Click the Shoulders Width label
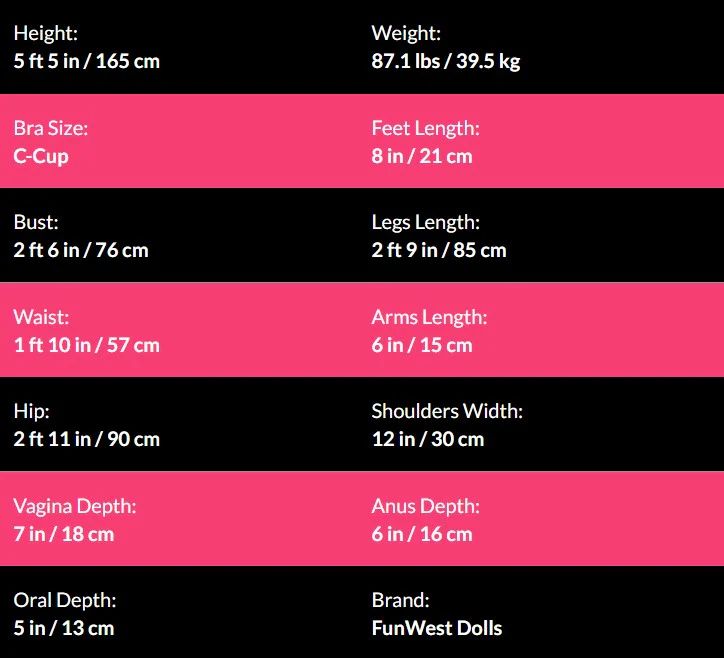 pos(447,411)
